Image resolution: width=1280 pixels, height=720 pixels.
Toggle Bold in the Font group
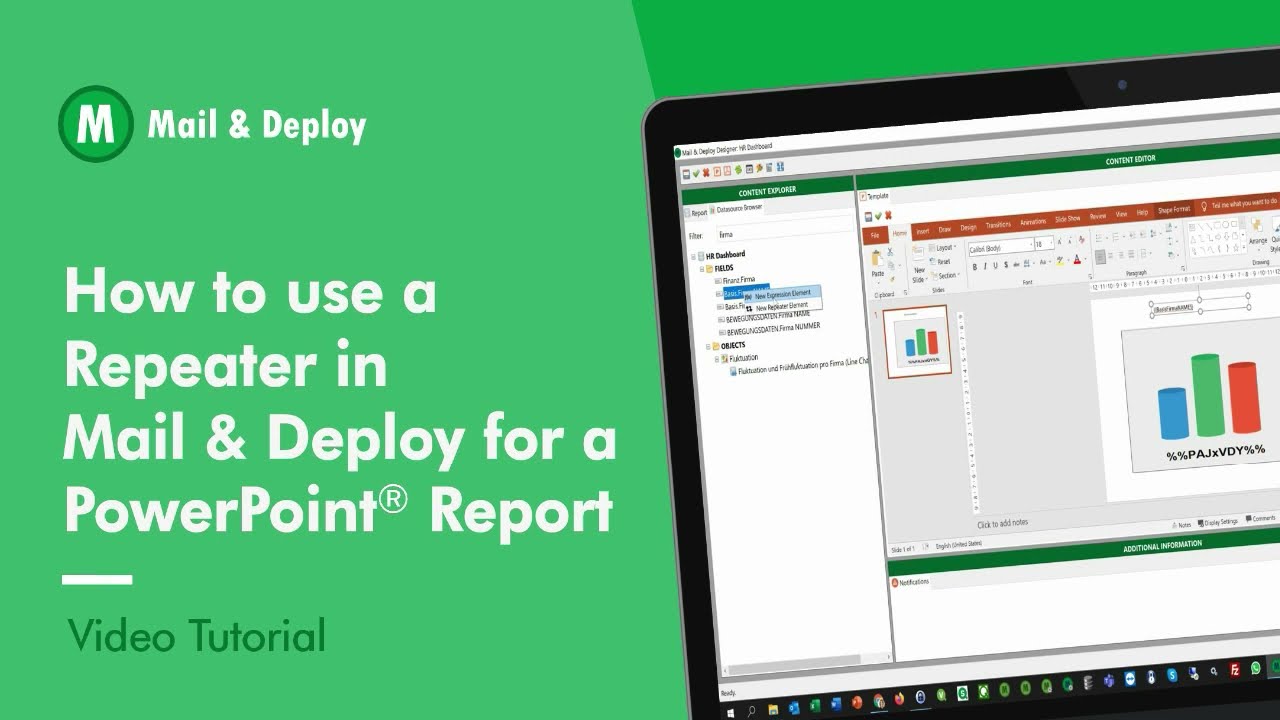(974, 266)
